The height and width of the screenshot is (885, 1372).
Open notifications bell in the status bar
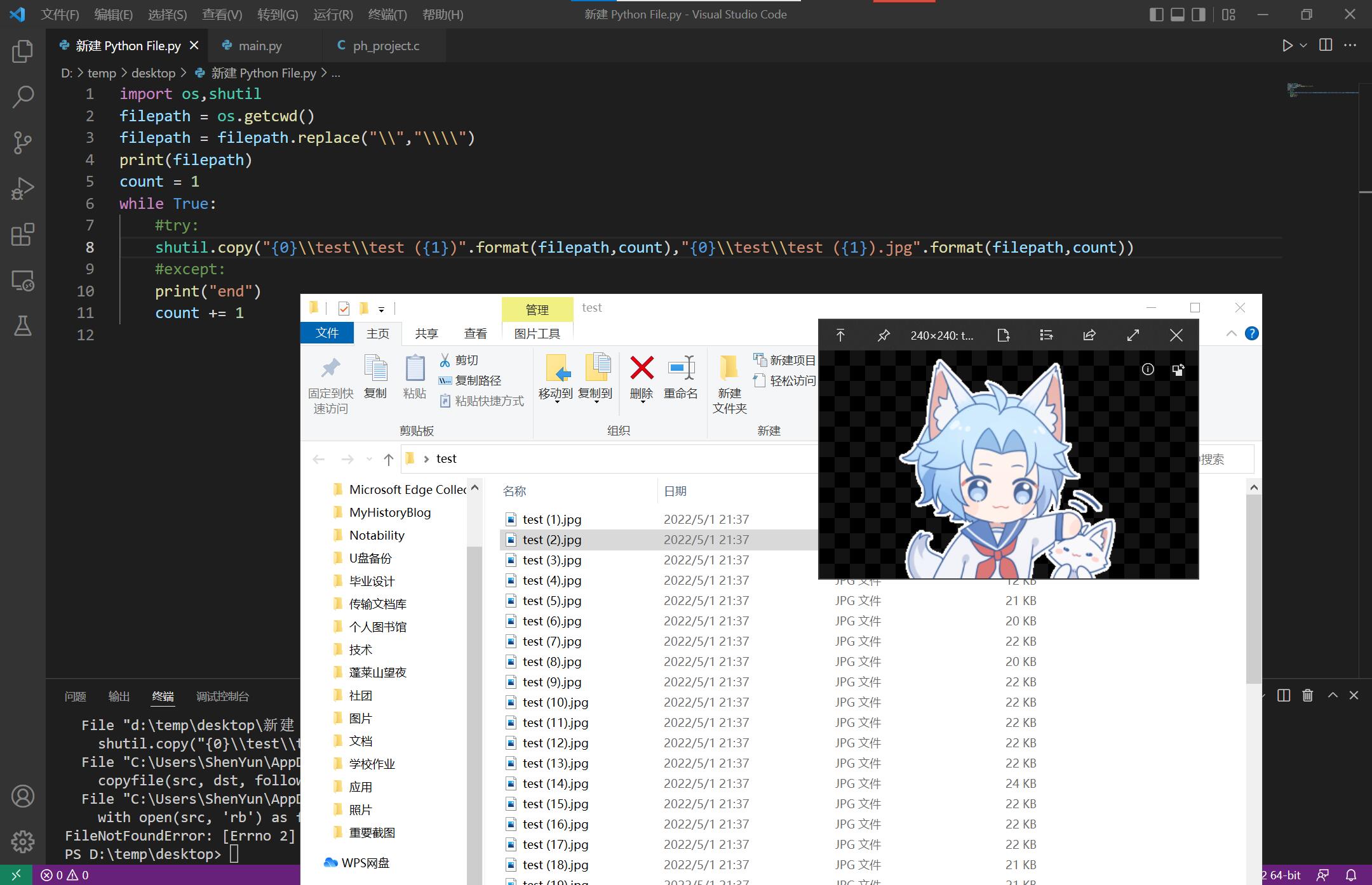pyautogui.click(x=1351, y=875)
